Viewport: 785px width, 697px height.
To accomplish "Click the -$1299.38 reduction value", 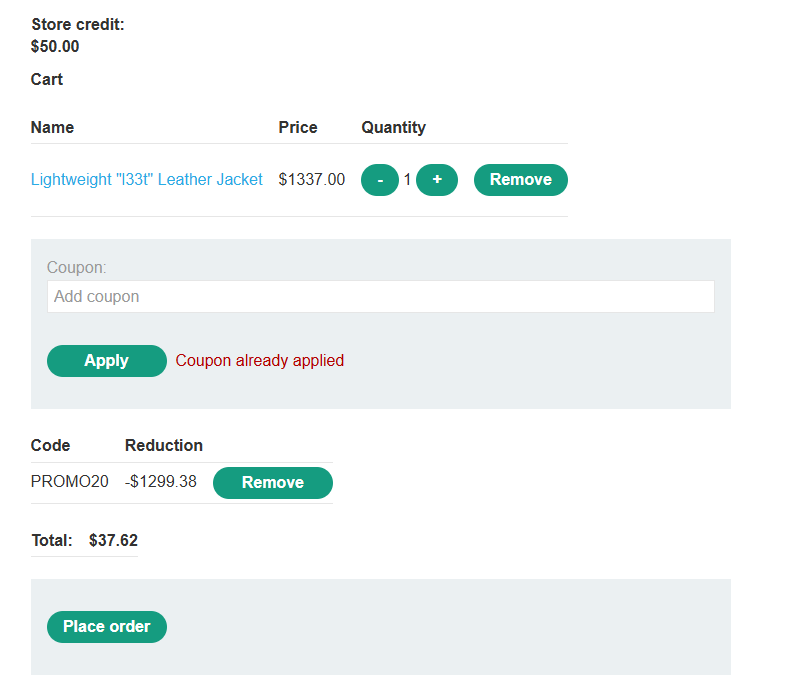I will click(x=161, y=482).
